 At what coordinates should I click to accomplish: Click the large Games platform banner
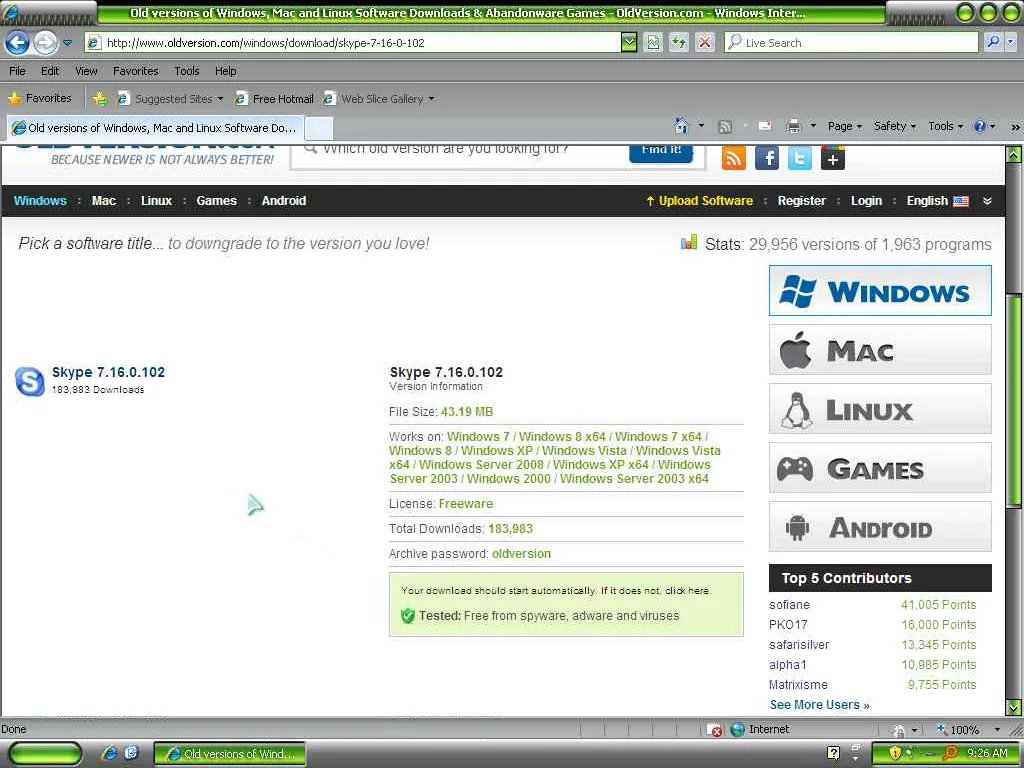(x=880, y=468)
